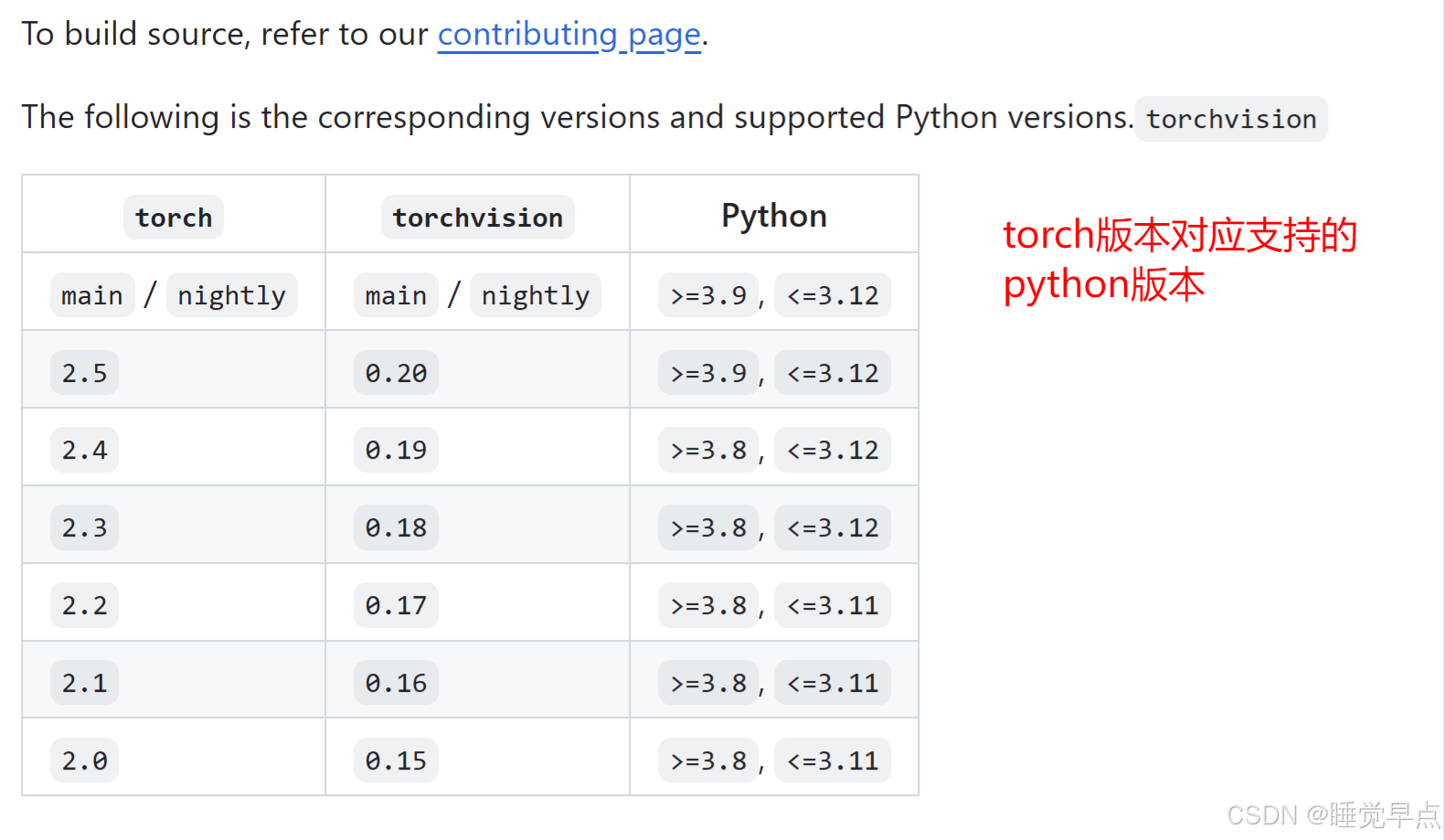Click the CSDN @睡觉早点 watermark
Viewport: 1445px width, 840px height.
pyautogui.click(x=1332, y=814)
